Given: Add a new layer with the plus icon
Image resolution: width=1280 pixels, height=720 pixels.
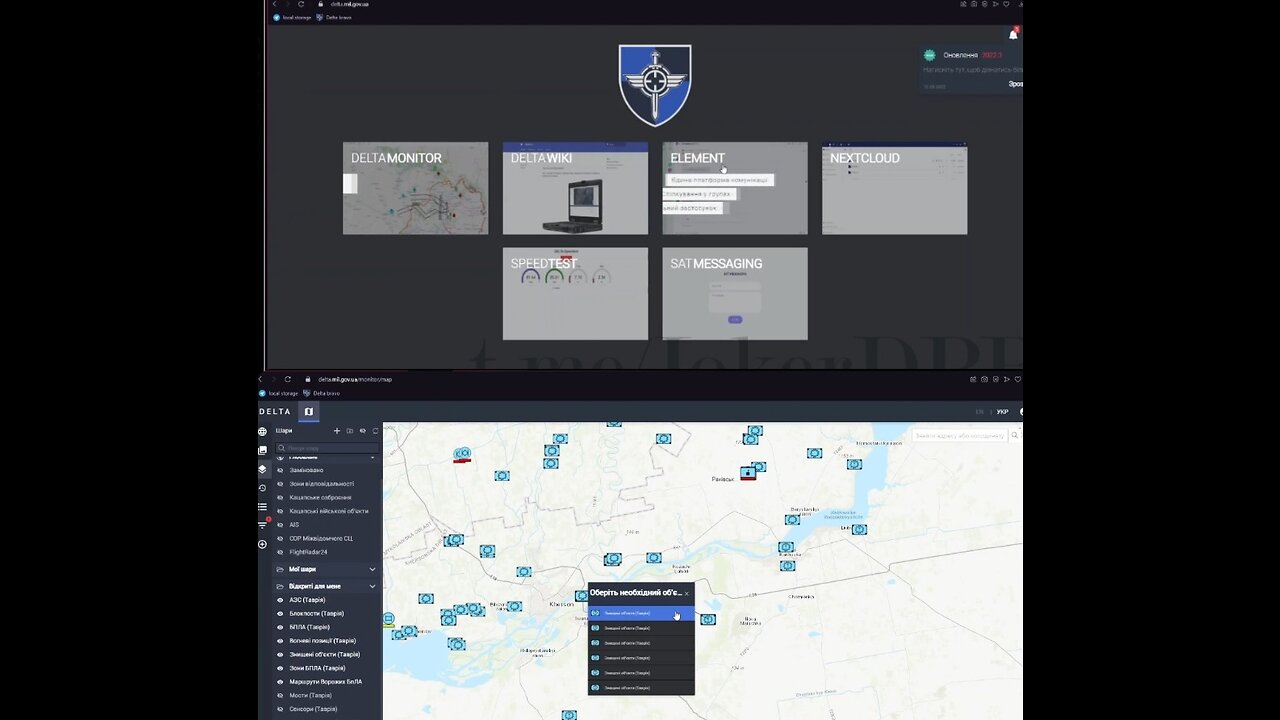Looking at the screenshot, I should (337, 431).
